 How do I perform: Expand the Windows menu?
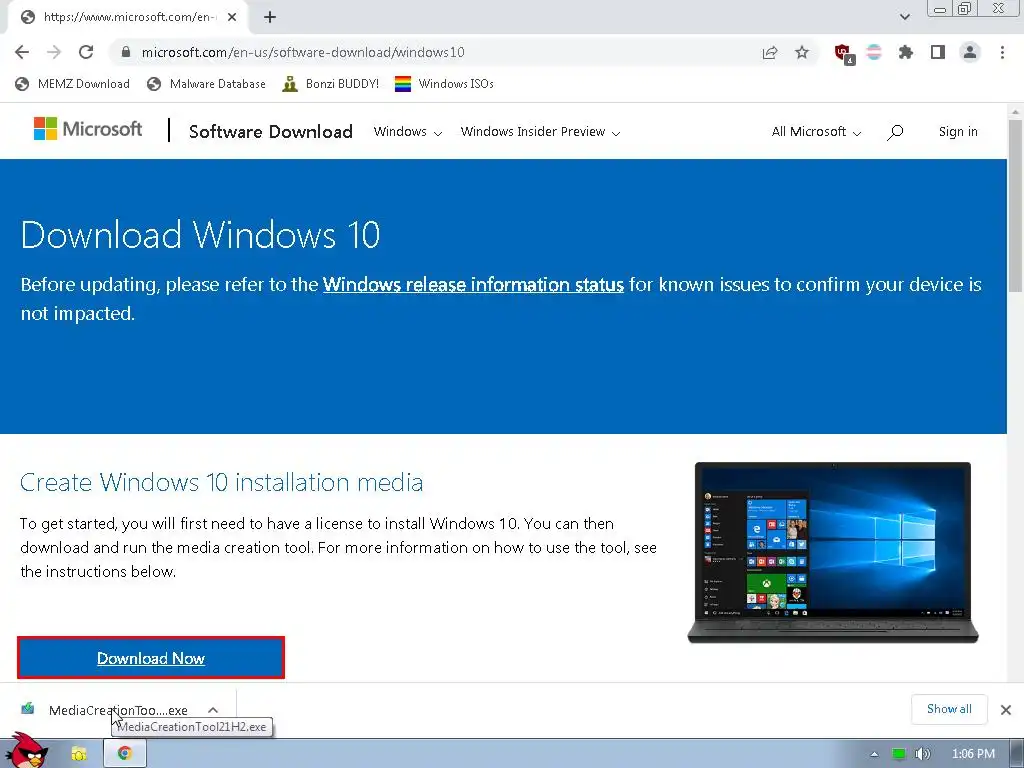408,131
